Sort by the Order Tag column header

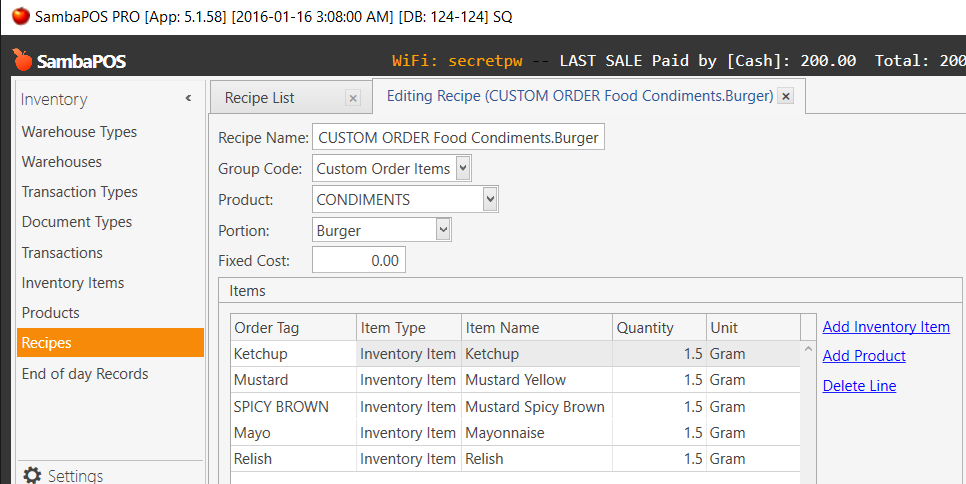pyautogui.click(x=294, y=328)
